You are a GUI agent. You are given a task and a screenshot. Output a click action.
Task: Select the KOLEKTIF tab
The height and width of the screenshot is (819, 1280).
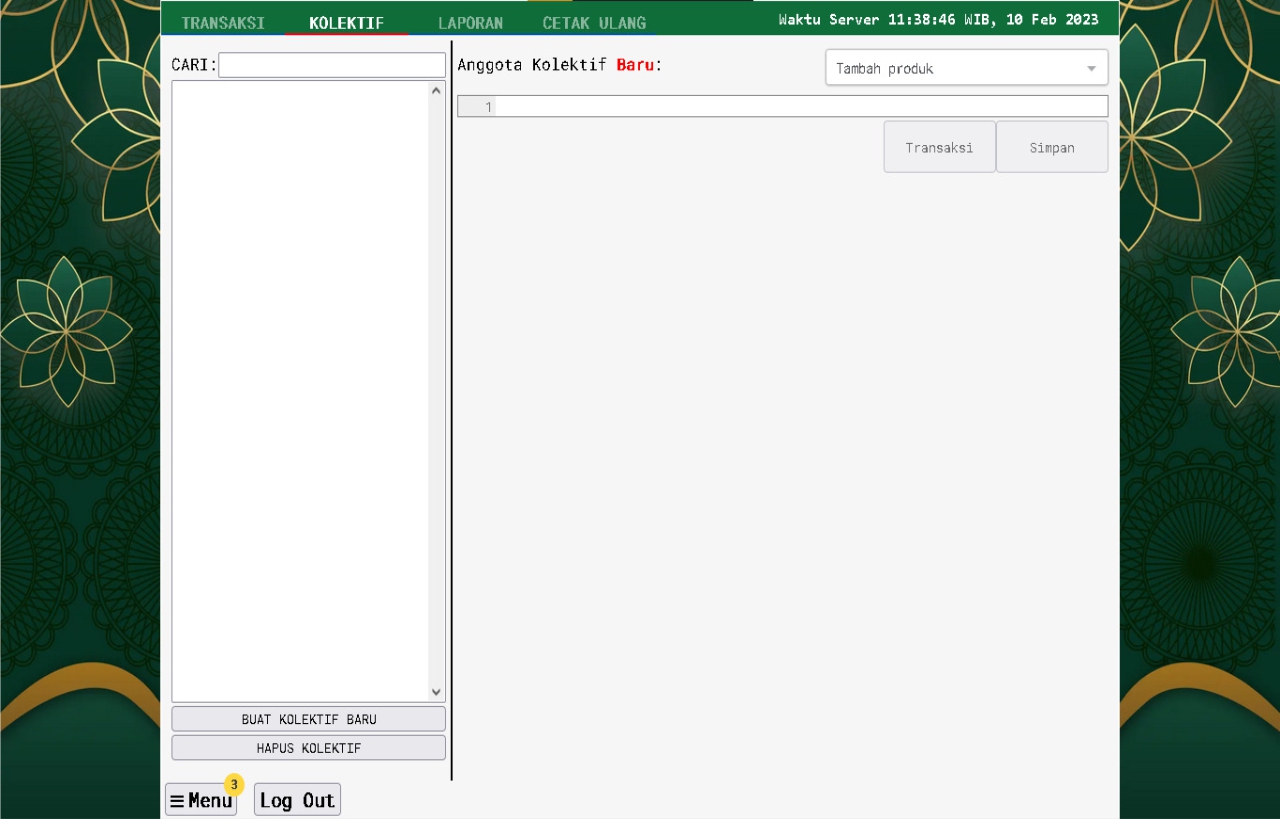pyautogui.click(x=346, y=22)
